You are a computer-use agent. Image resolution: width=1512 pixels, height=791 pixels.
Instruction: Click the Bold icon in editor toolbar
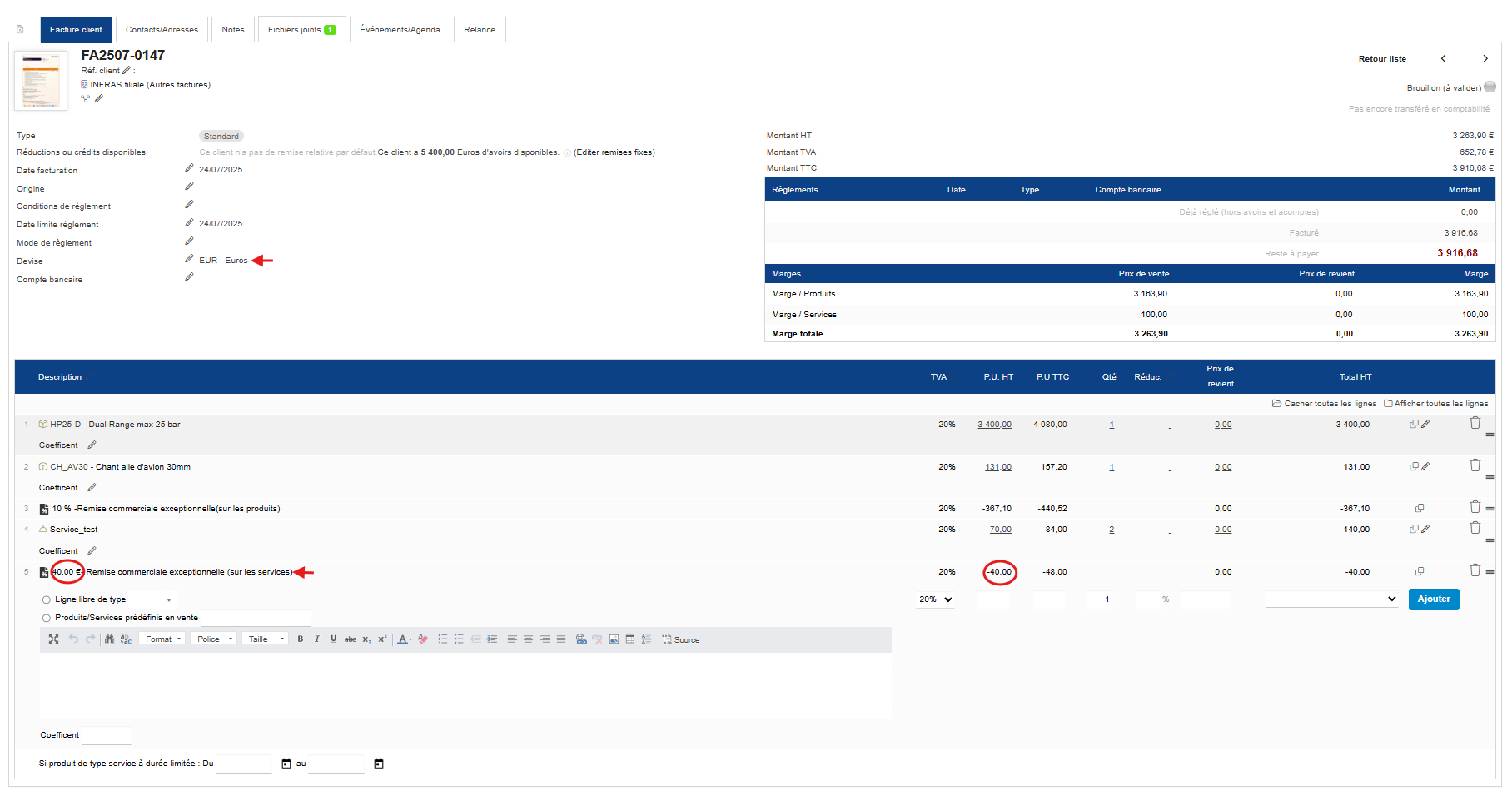tap(301, 639)
